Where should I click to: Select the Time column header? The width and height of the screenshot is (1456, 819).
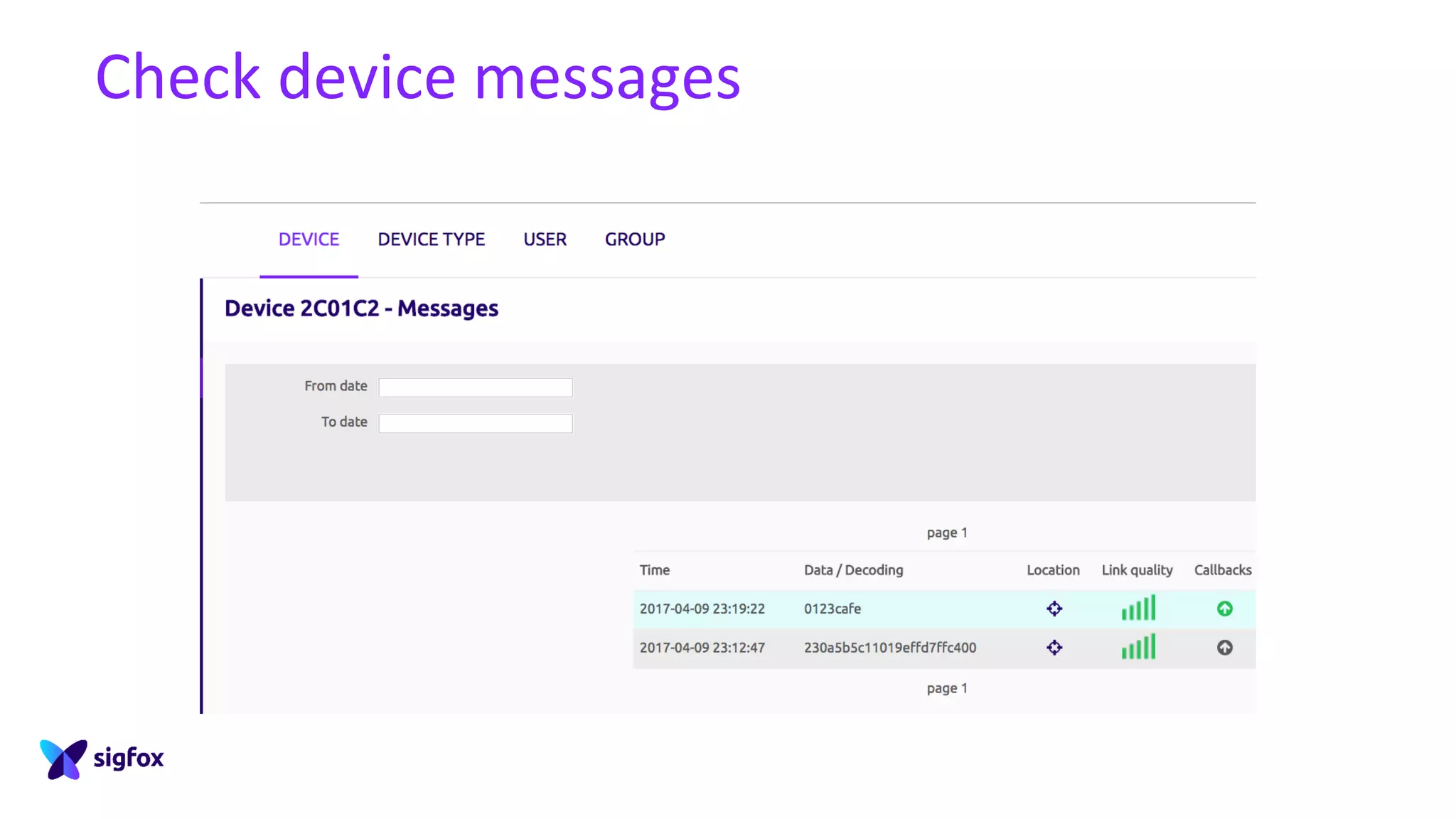click(654, 570)
